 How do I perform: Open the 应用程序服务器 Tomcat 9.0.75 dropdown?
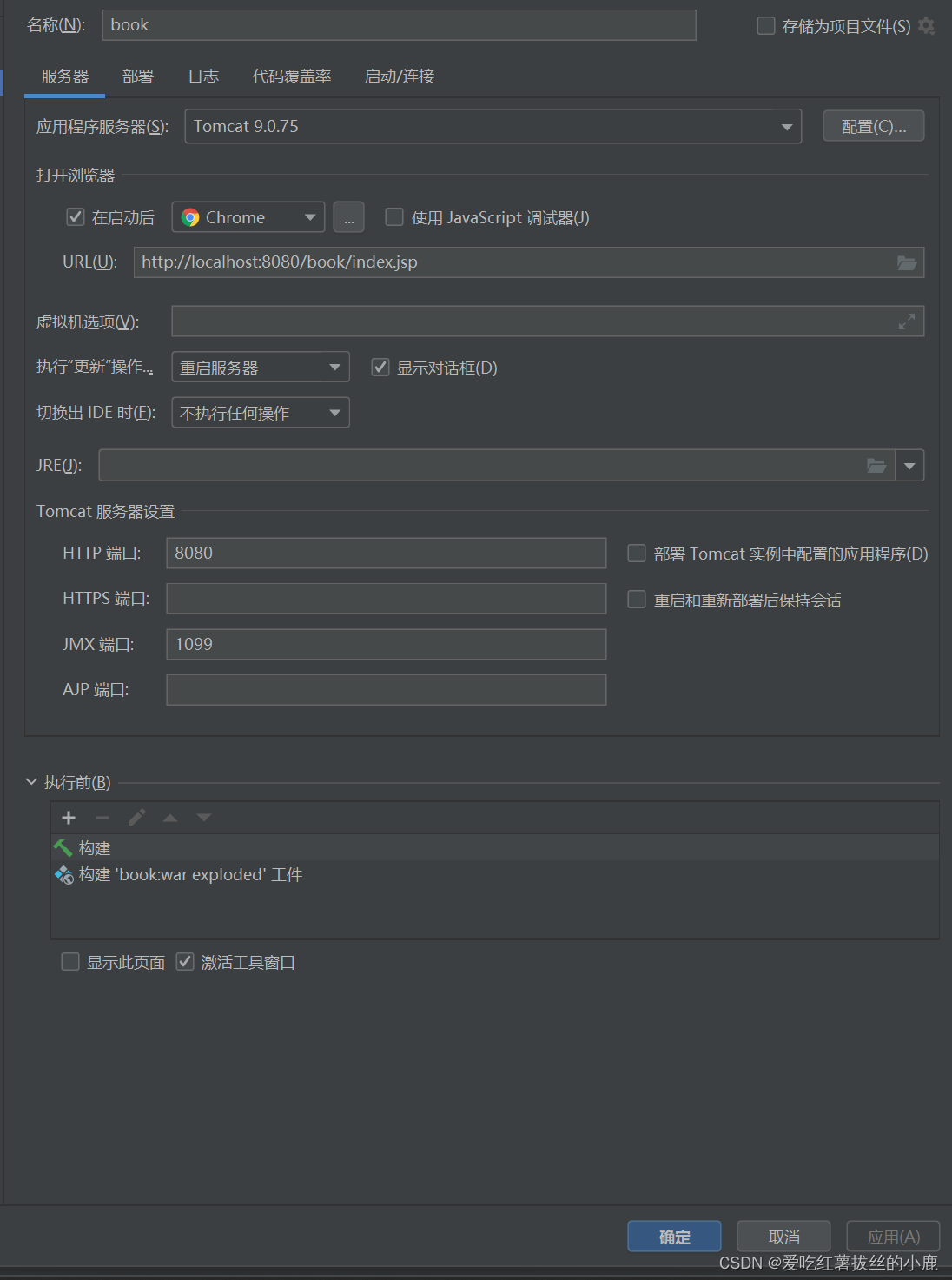pyautogui.click(x=493, y=127)
